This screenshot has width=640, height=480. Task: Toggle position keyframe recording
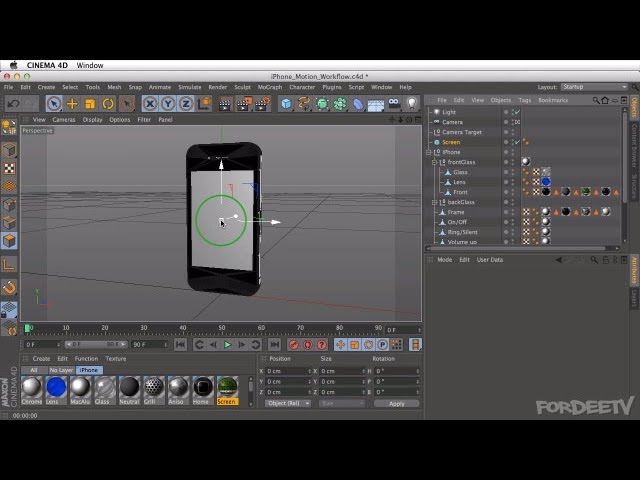point(340,345)
